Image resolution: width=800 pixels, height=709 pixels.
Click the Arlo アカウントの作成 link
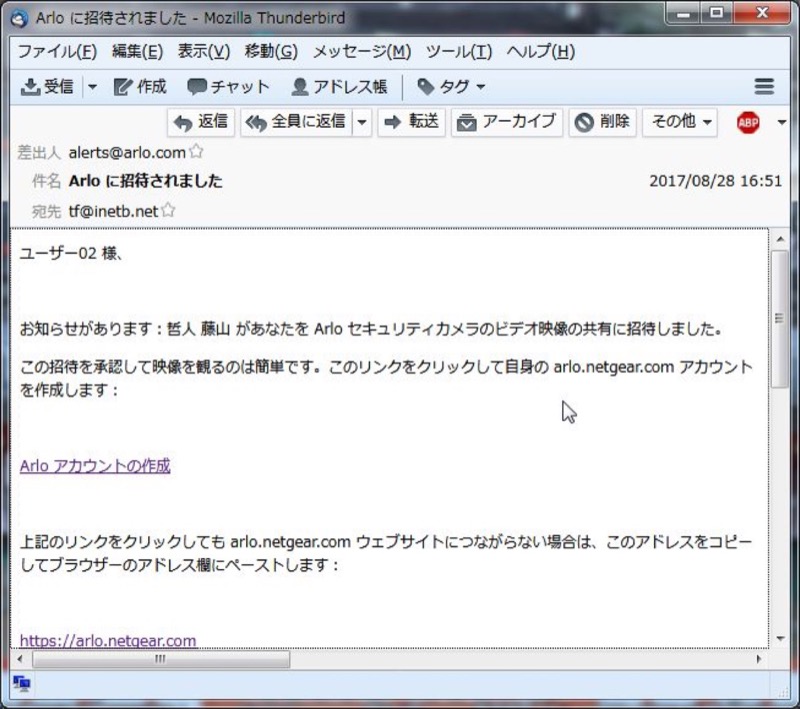click(x=95, y=466)
